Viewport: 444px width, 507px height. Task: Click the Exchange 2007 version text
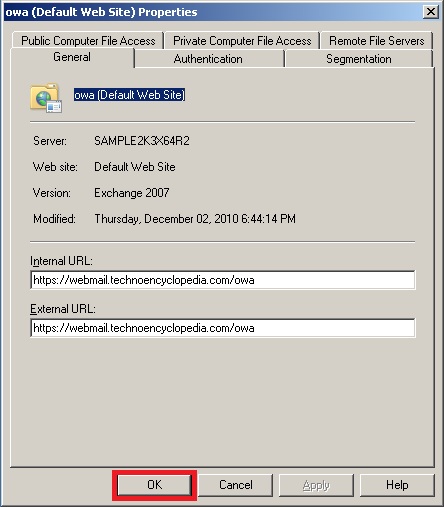132,193
